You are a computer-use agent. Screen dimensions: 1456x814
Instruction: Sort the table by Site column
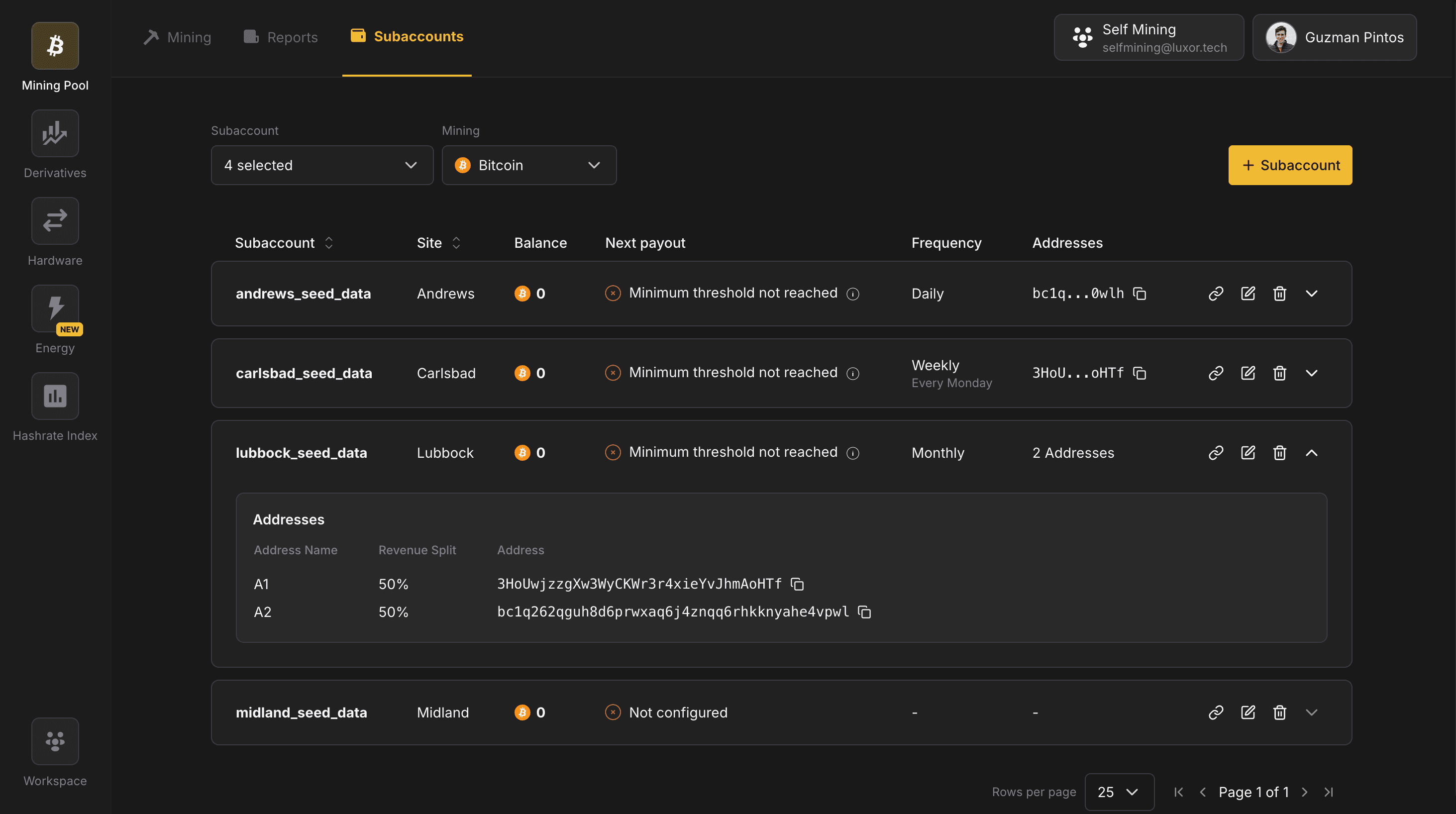click(456, 242)
